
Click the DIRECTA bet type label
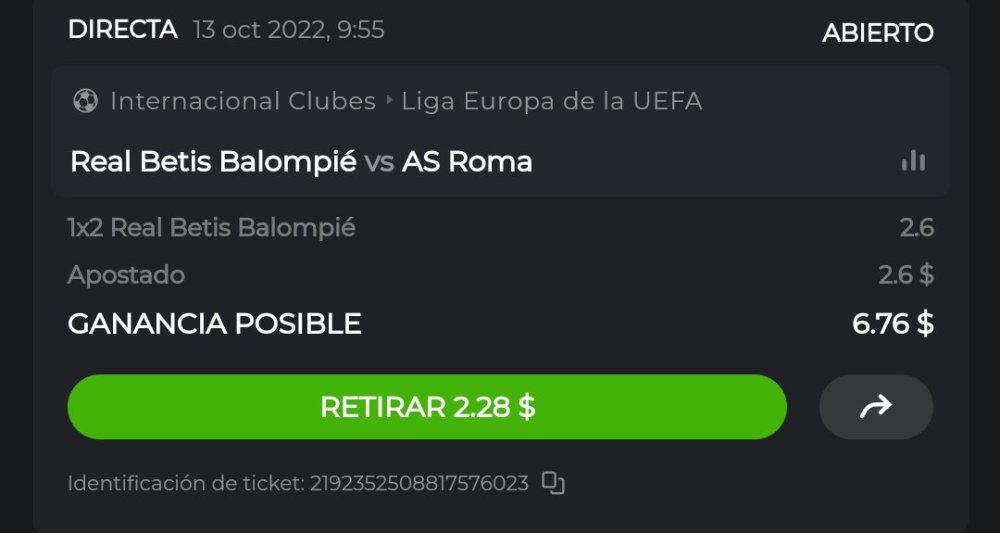coord(123,30)
